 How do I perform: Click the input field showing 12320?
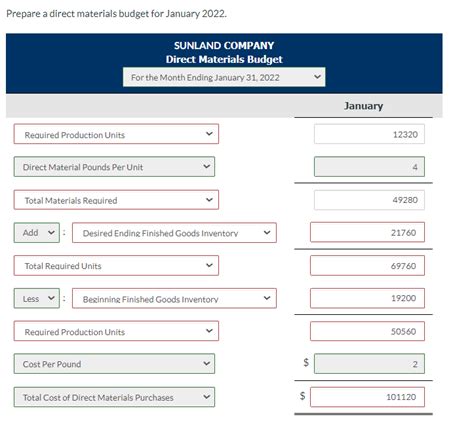tap(369, 134)
